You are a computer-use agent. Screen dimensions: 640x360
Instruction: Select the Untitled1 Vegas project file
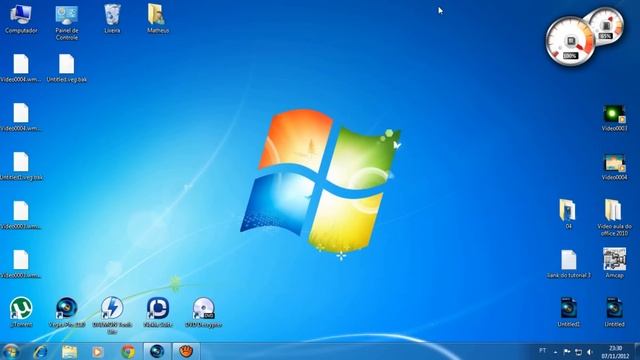pos(568,312)
